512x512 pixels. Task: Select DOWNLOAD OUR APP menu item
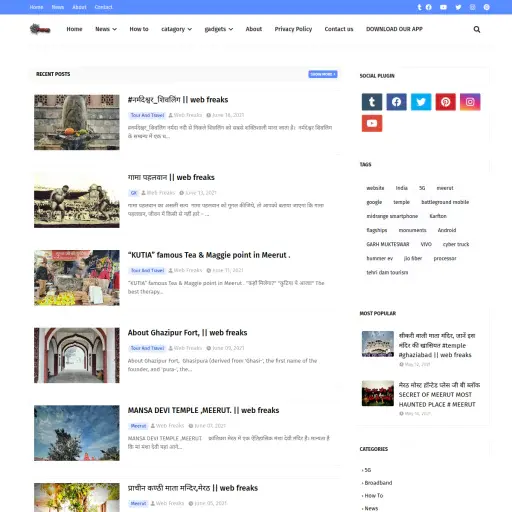pos(394,29)
